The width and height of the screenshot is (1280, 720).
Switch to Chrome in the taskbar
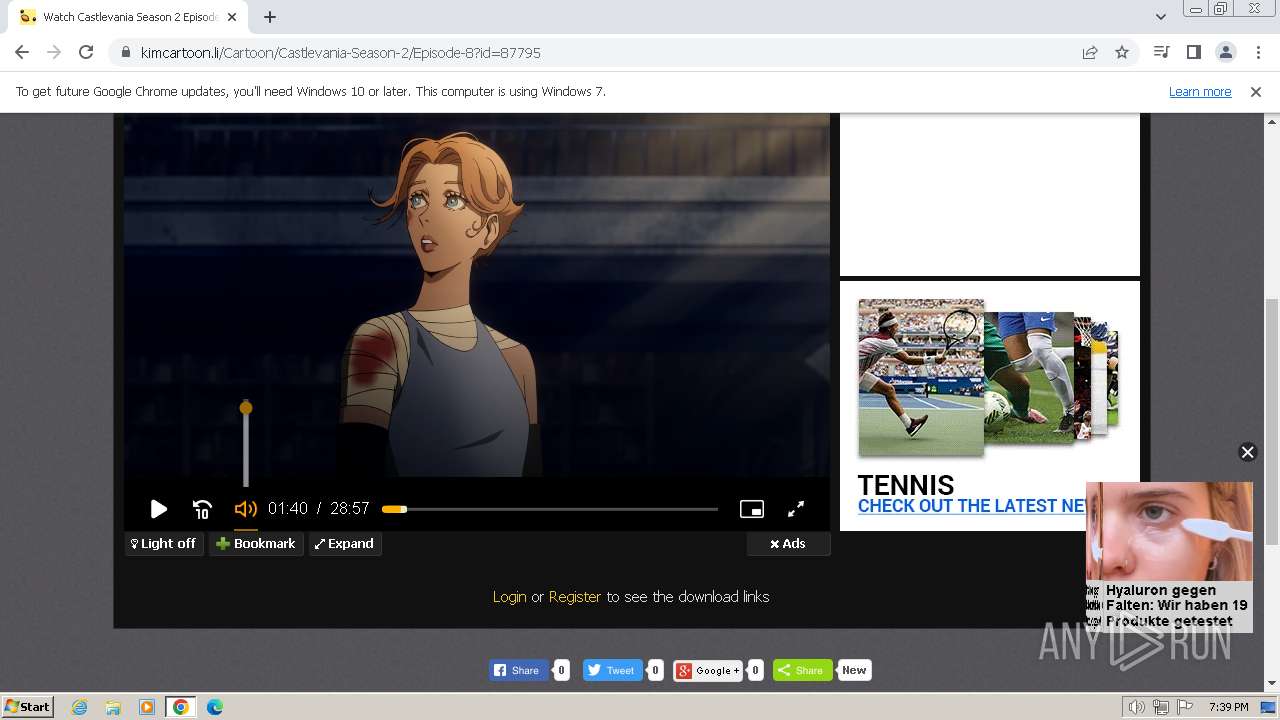coord(181,707)
